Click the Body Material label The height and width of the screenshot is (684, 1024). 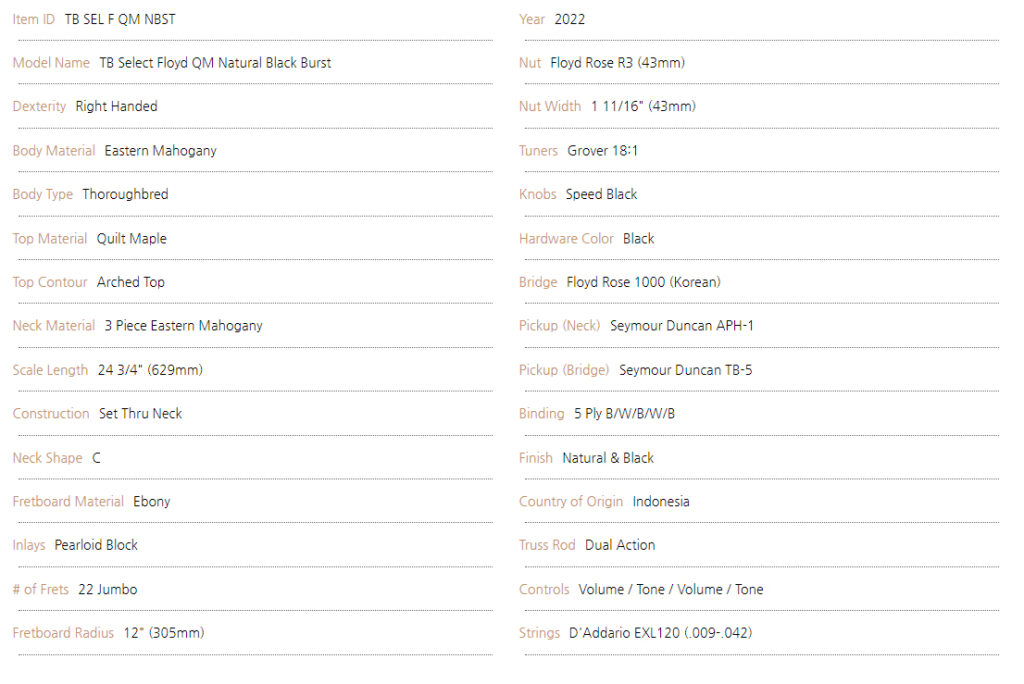click(x=54, y=151)
